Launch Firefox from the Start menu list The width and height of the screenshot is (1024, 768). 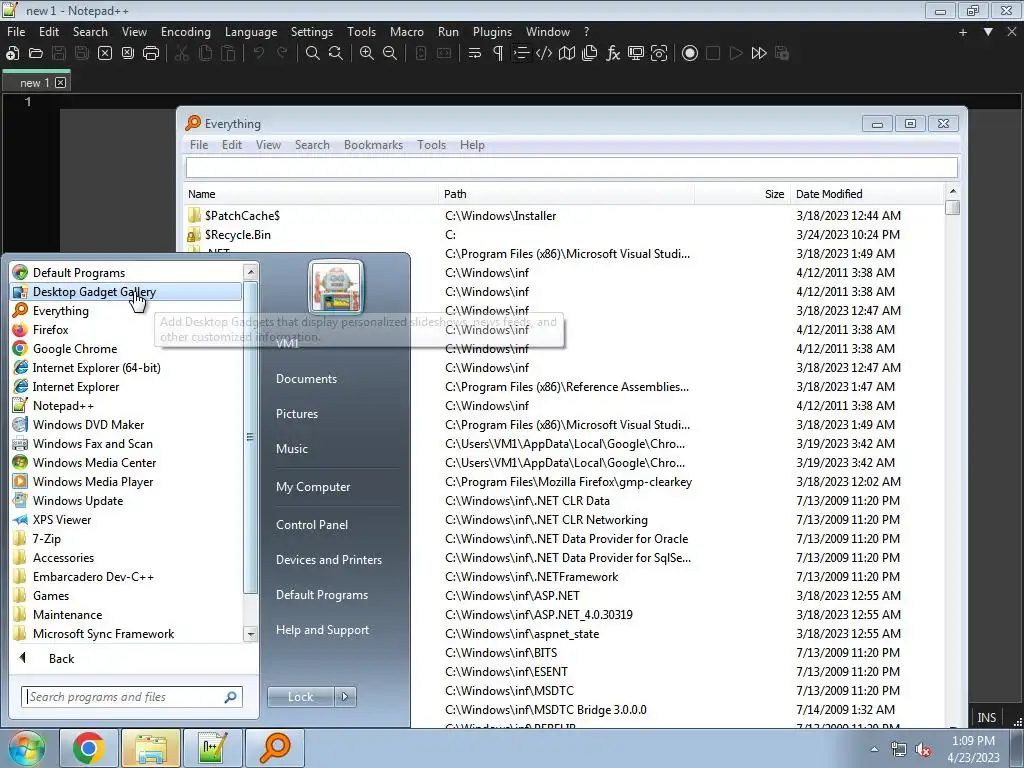[x=126, y=330]
